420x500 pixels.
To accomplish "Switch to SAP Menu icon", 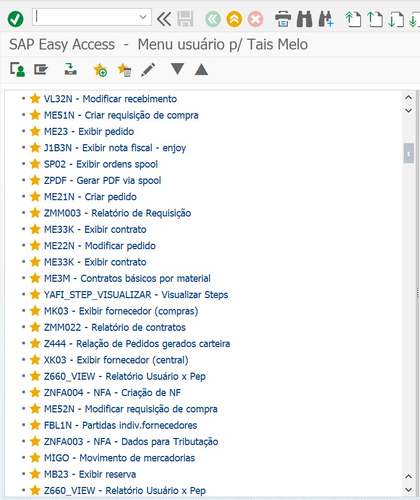I will (x=41, y=70).
